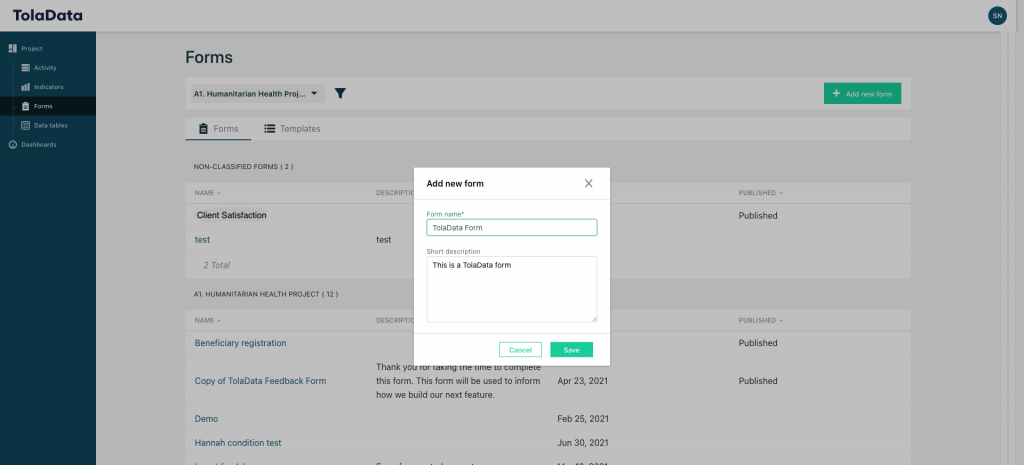
Task: Click the Jun 30, 2021 date cell
Action: tap(583, 443)
